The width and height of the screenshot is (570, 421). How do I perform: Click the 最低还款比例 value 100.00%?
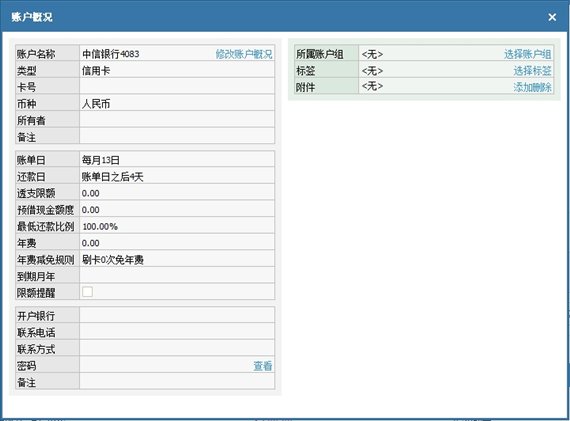[x=100, y=227]
